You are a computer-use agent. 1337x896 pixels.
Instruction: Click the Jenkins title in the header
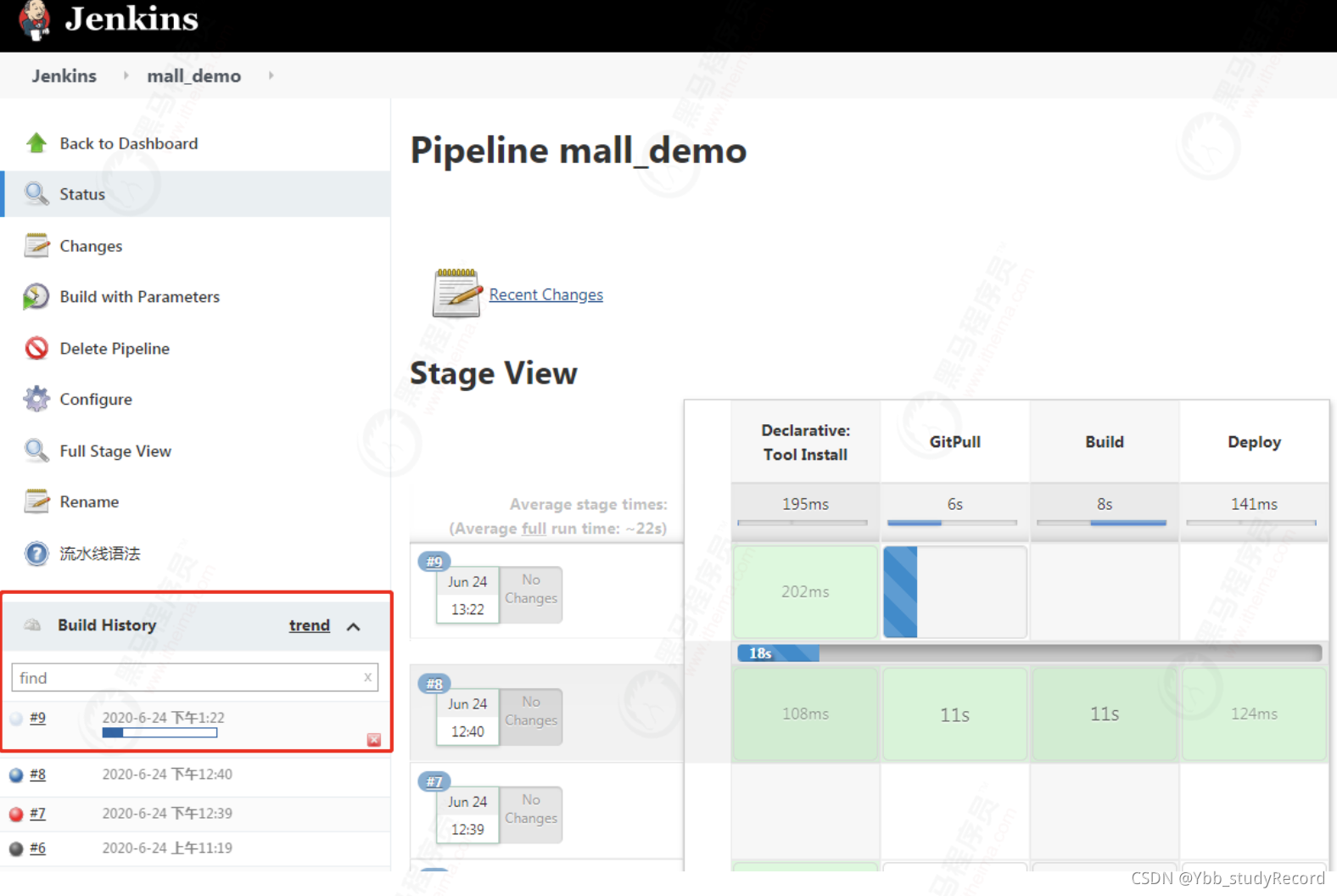pyautogui.click(x=131, y=18)
